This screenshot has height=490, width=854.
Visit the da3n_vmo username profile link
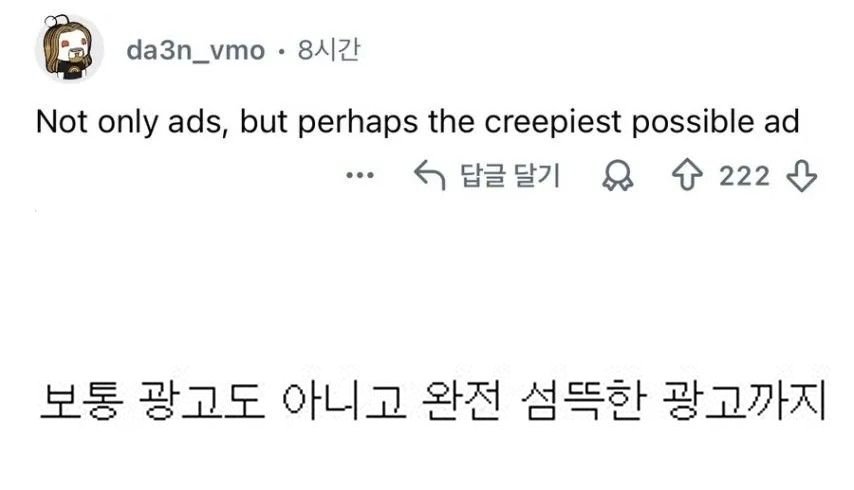pos(195,50)
